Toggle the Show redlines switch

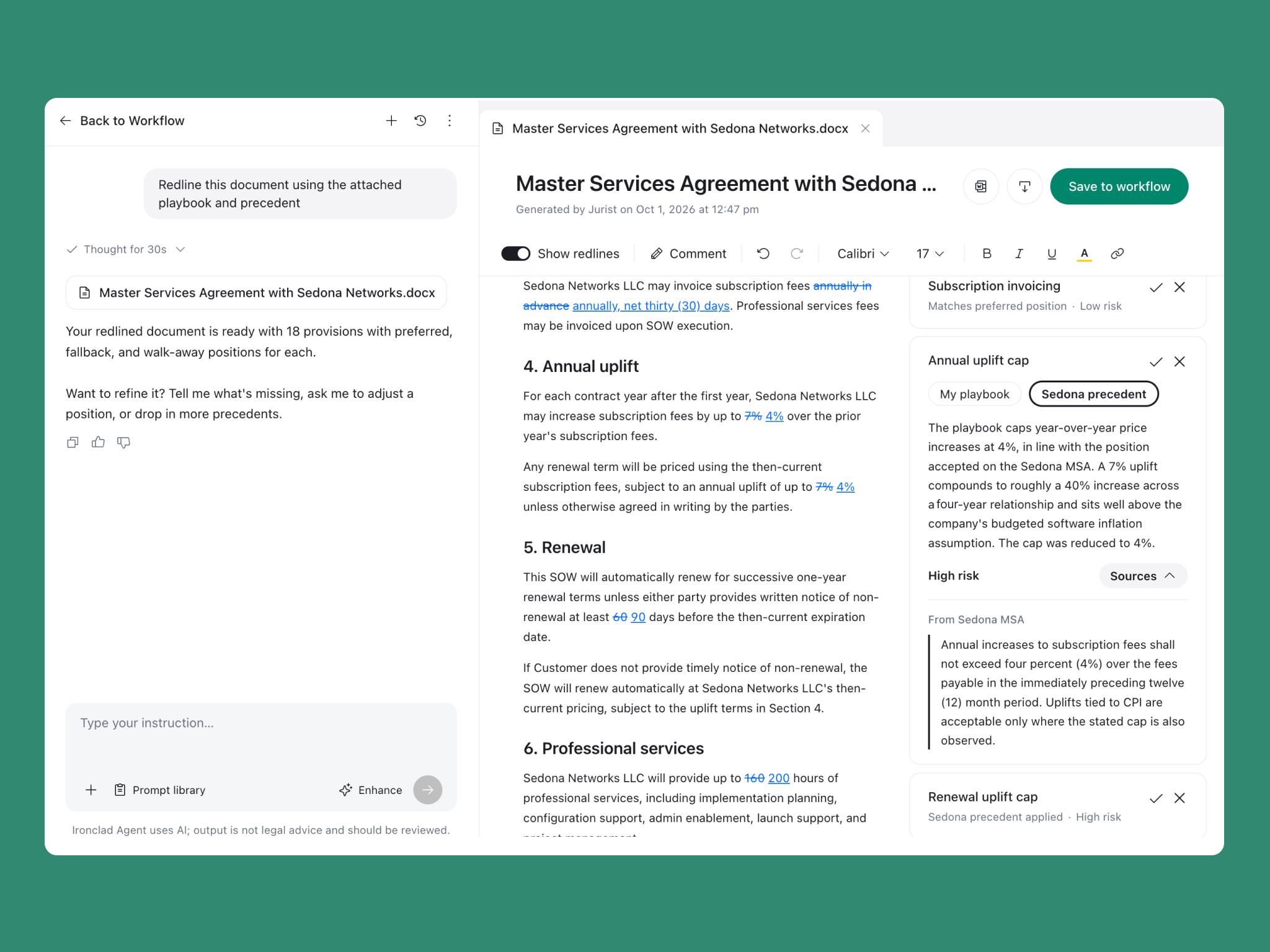tap(516, 253)
